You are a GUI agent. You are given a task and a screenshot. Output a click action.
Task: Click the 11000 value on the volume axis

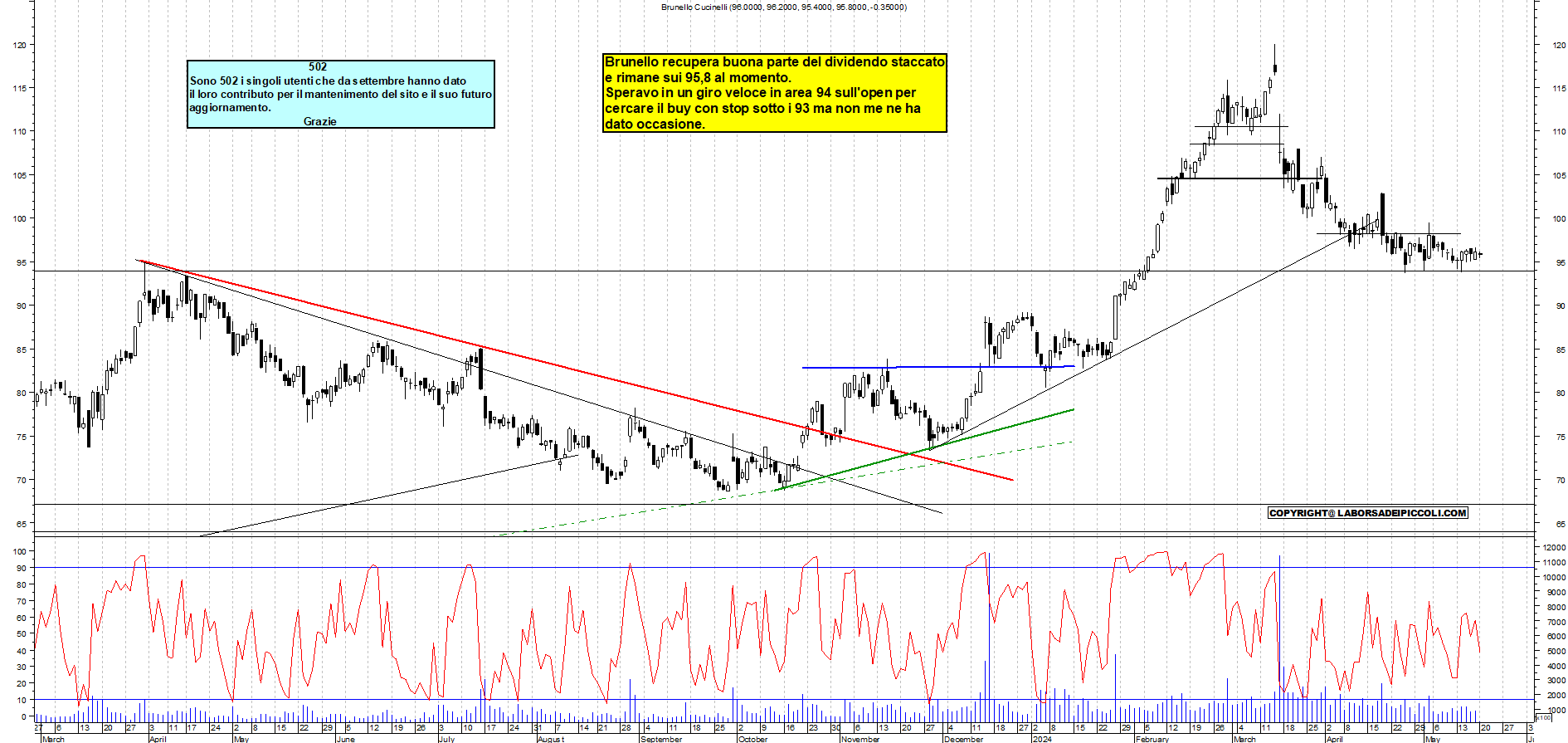coord(1554,563)
